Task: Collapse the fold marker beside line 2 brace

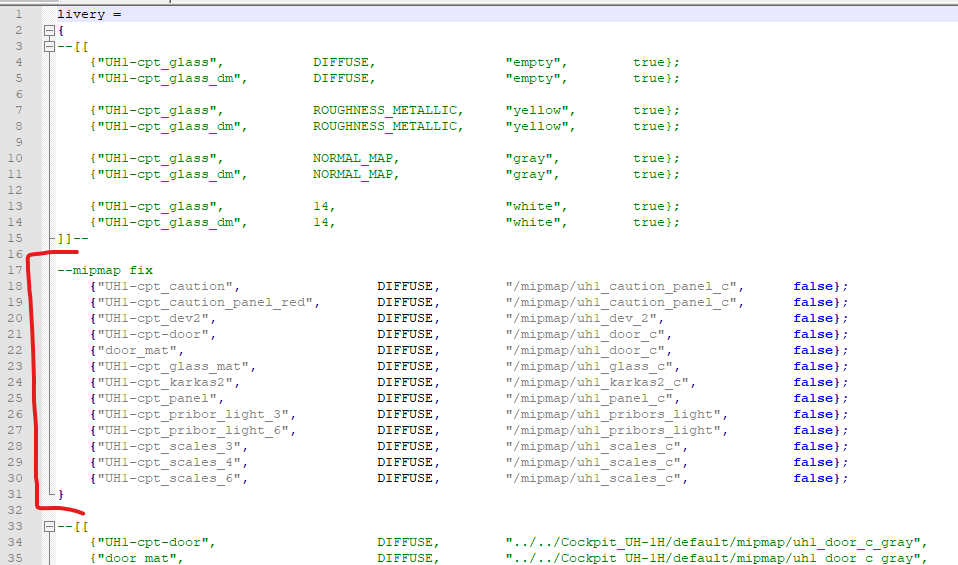Action: (x=49, y=30)
